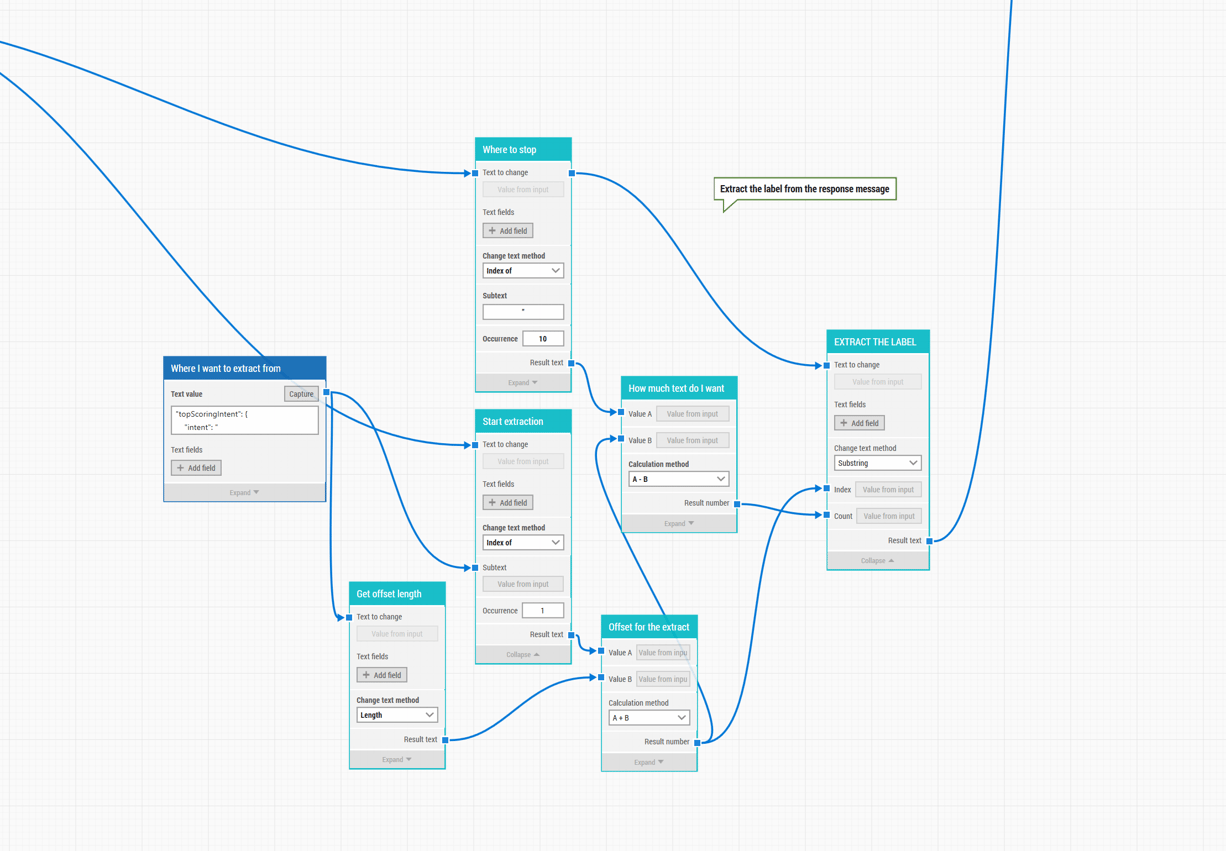Collapse the EXTRACT THE LABEL node
Image resolution: width=1226 pixels, height=851 pixels.
(877, 560)
